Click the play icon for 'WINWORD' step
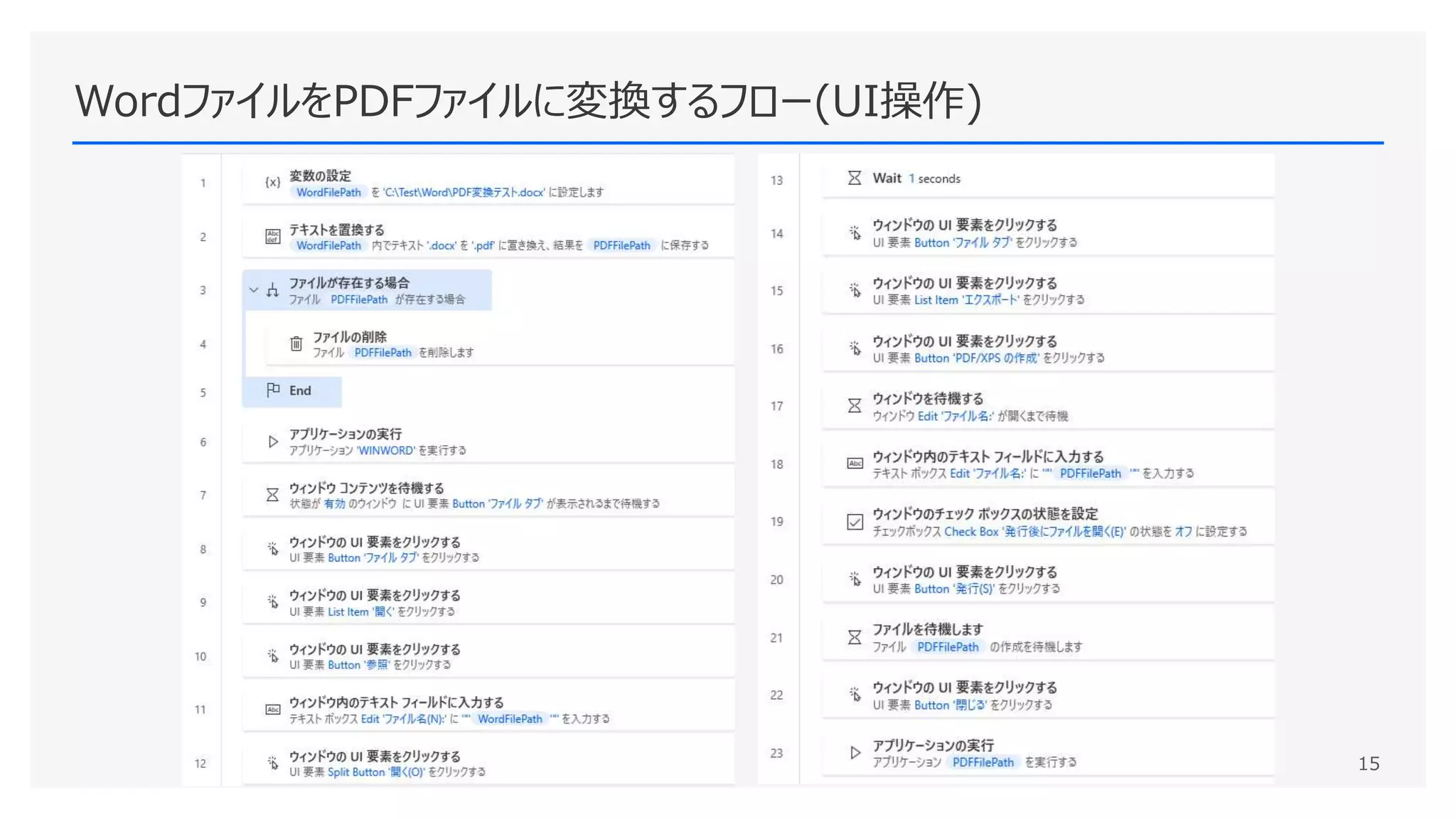 [x=272, y=441]
